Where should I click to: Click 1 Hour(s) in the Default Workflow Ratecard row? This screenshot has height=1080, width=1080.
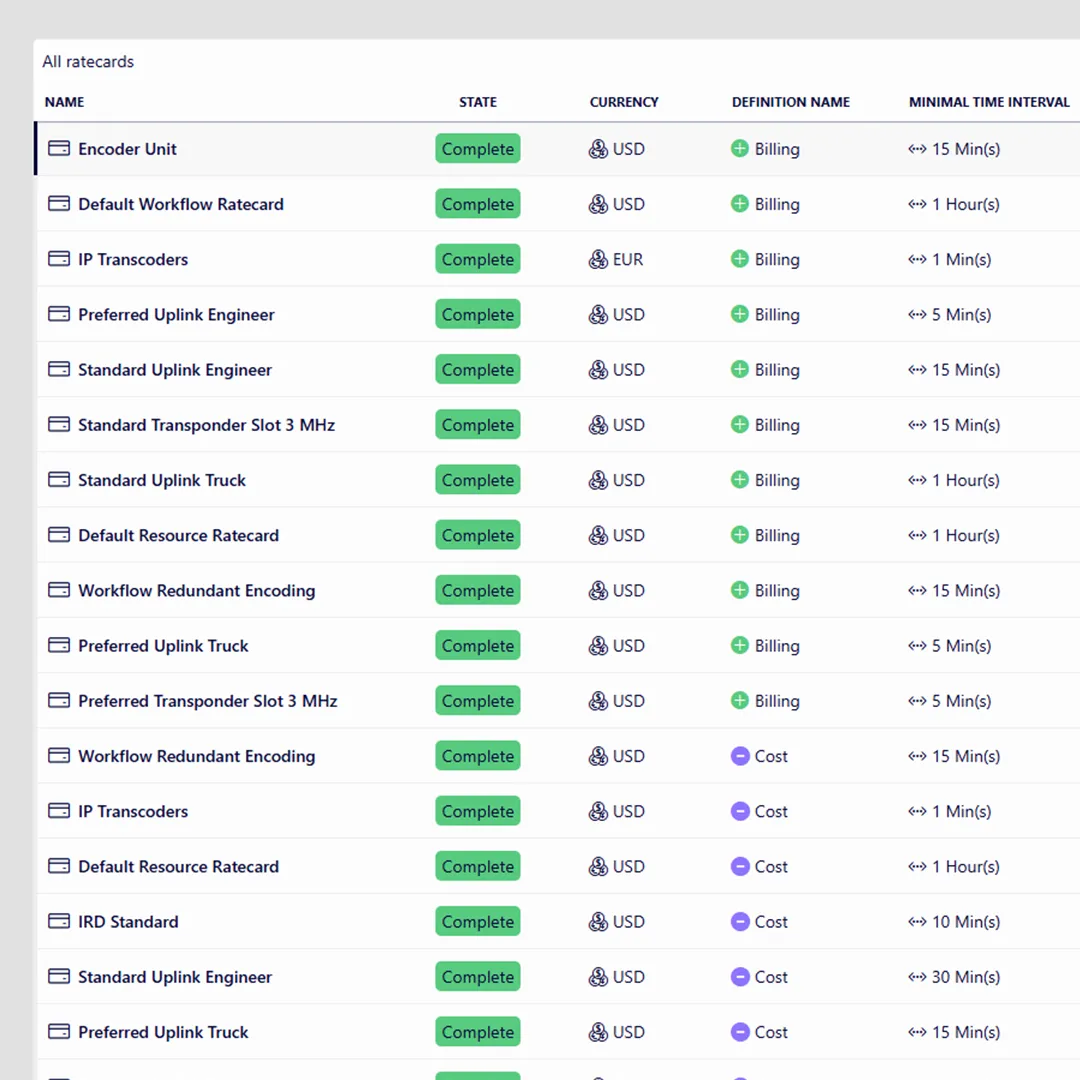pos(966,204)
